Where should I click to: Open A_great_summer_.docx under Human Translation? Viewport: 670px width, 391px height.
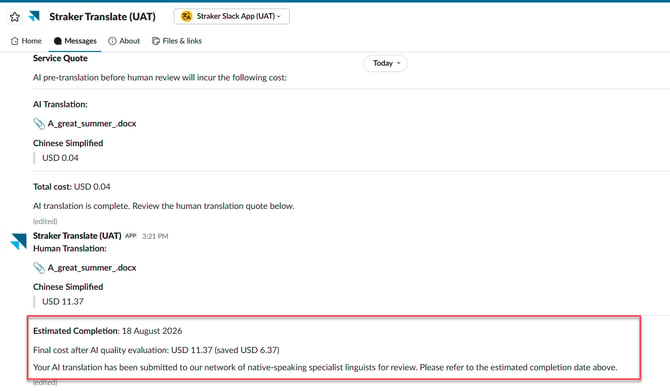[x=92, y=268]
